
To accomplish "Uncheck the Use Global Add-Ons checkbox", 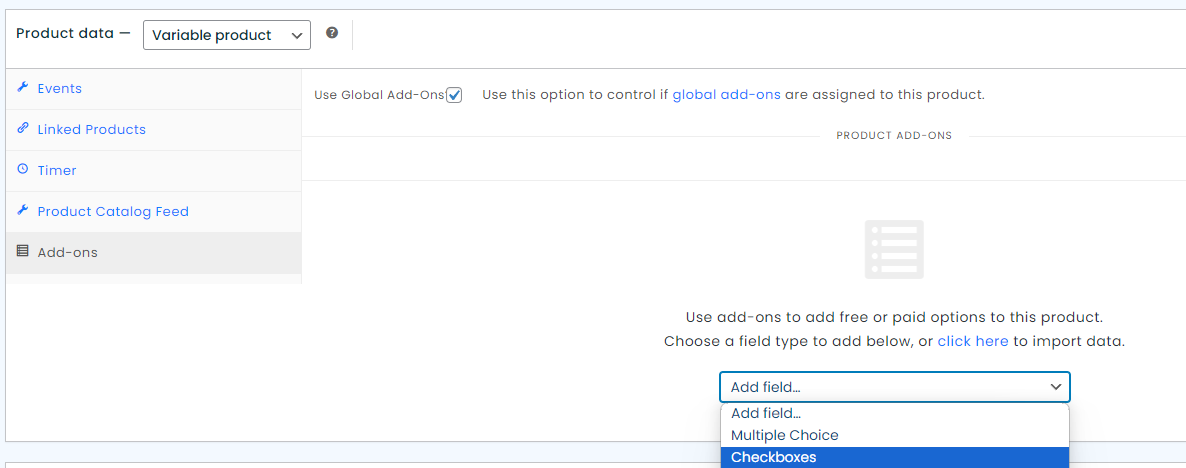I will coord(454,95).
